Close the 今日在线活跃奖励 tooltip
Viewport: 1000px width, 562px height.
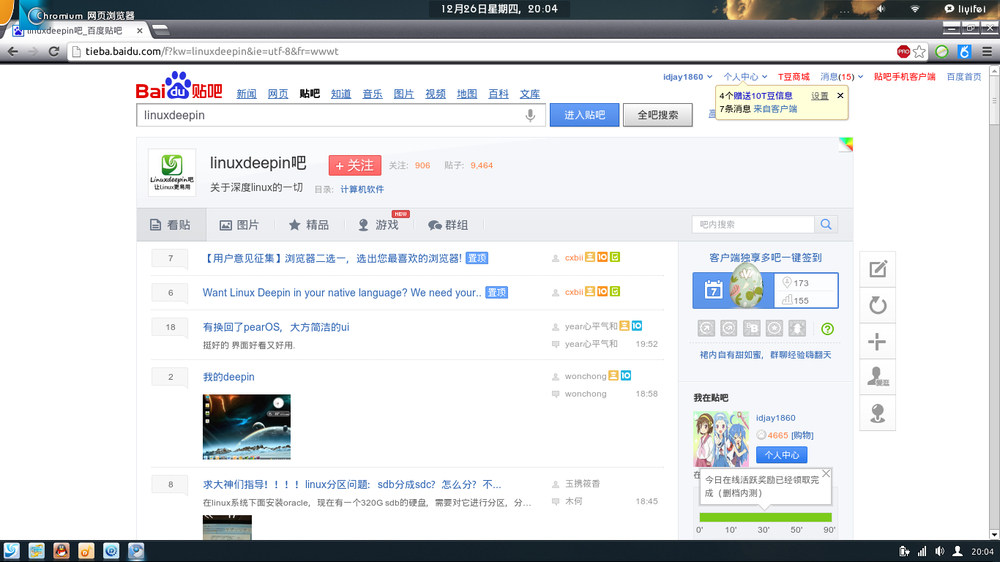pos(826,473)
